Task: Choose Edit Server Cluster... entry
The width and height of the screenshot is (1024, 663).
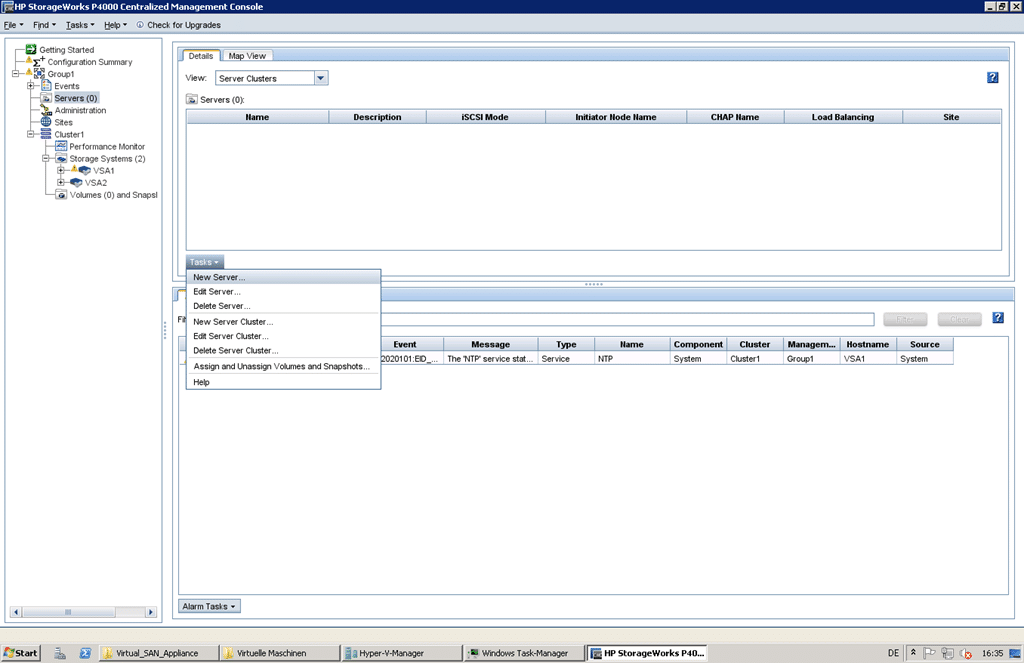Action: click(x=283, y=336)
